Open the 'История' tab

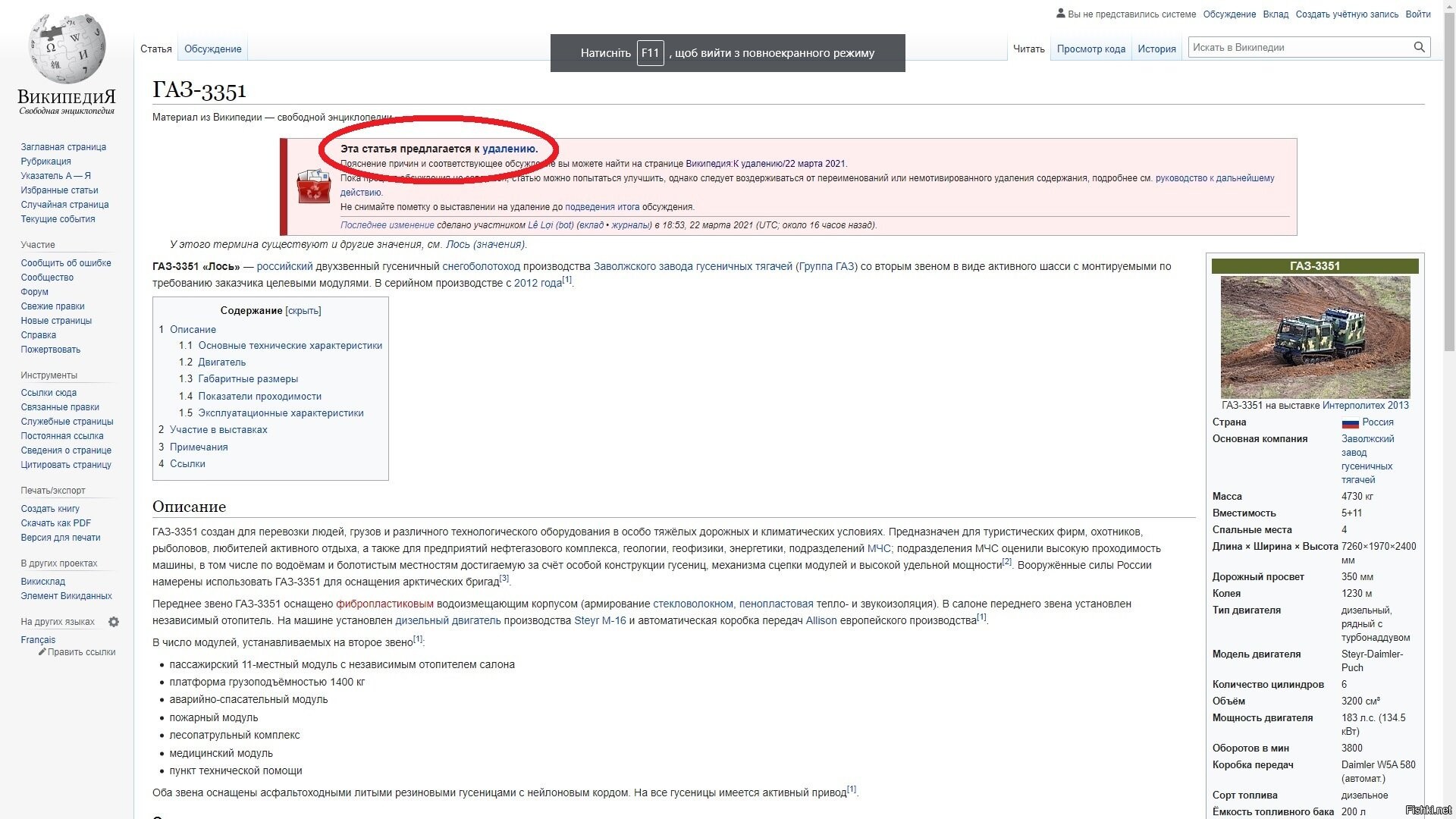click(x=1156, y=49)
